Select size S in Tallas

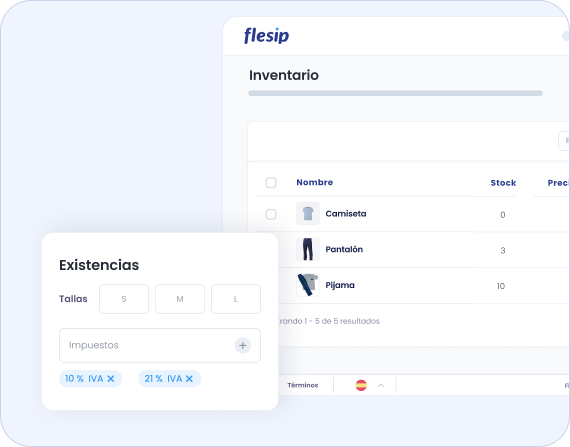coord(124,299)
